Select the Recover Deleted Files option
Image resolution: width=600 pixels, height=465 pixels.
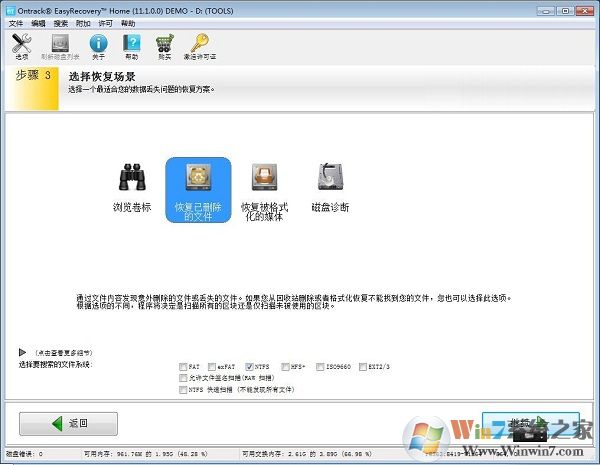click(x=198, y=189)
